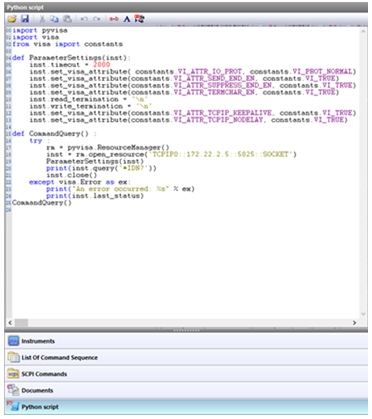Select the Python script panel

click(186, 407)
